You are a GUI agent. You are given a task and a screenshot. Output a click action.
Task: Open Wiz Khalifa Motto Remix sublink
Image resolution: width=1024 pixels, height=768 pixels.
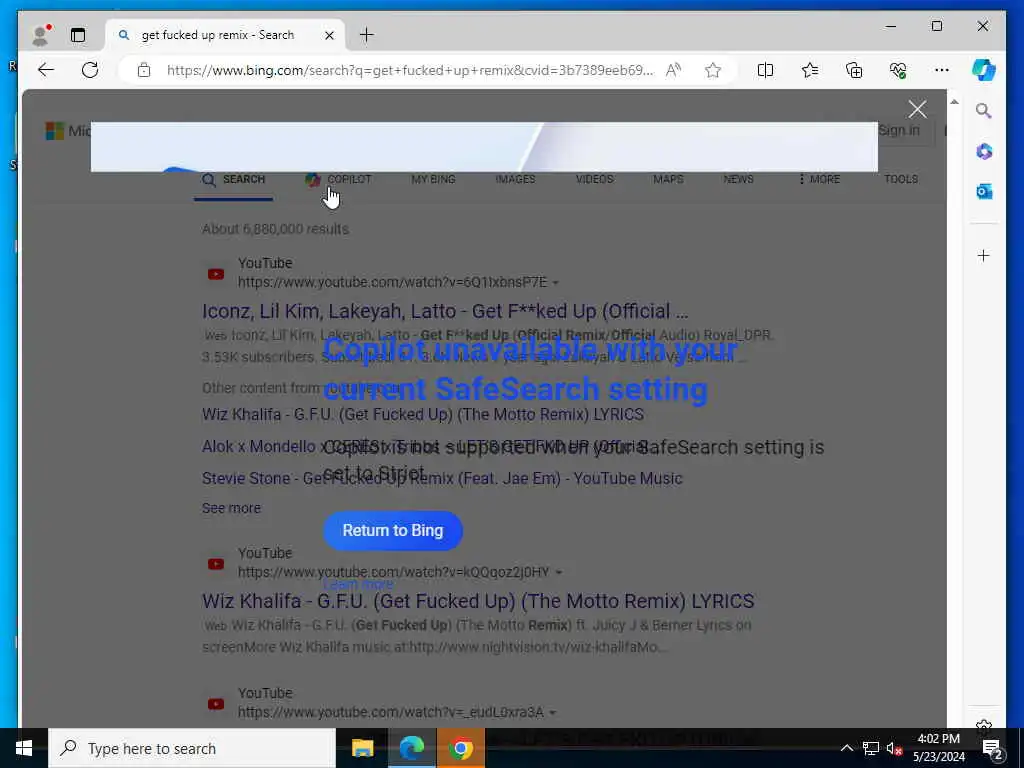point(423,415)
